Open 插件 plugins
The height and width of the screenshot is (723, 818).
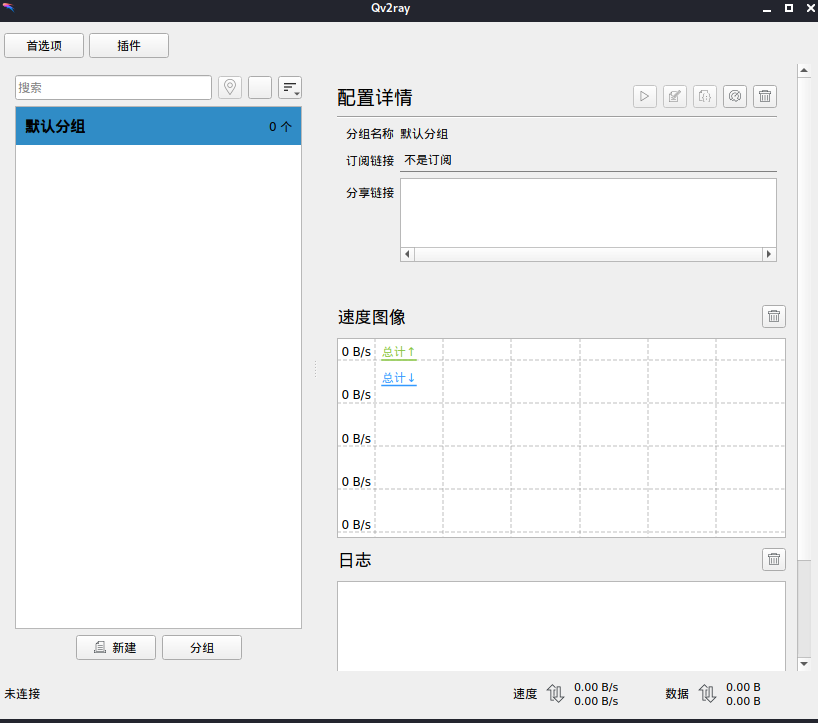coord(129,46)
